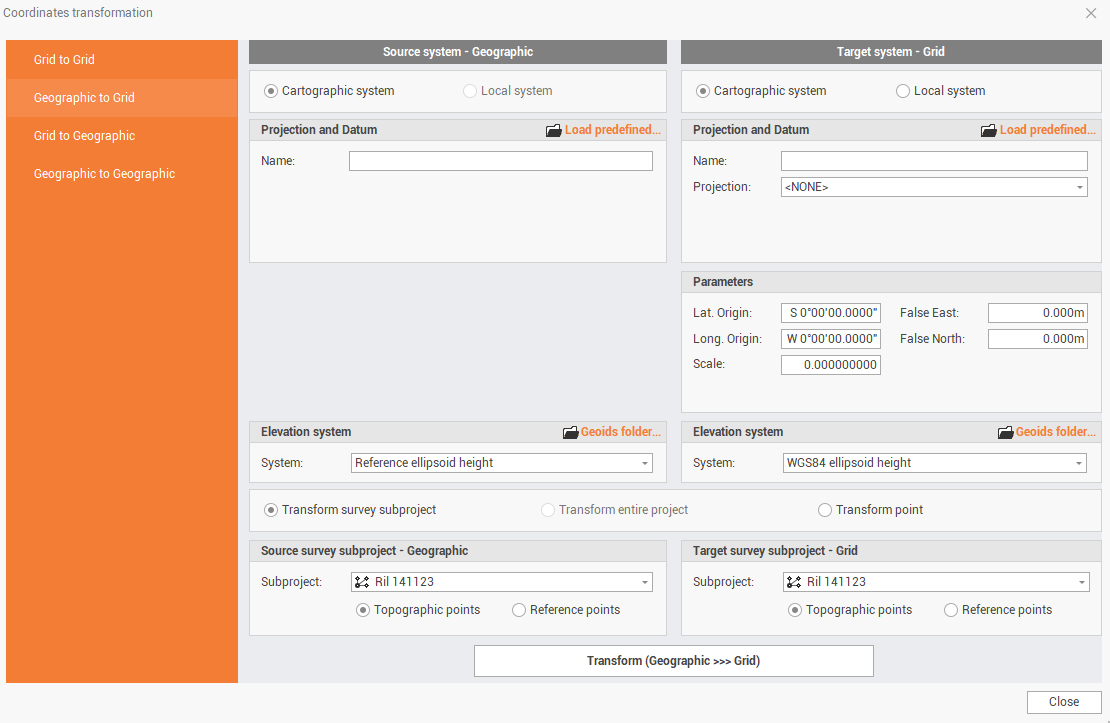
Task: Click target subproject Ril 141123 points icon
Action: coord(795,582)
